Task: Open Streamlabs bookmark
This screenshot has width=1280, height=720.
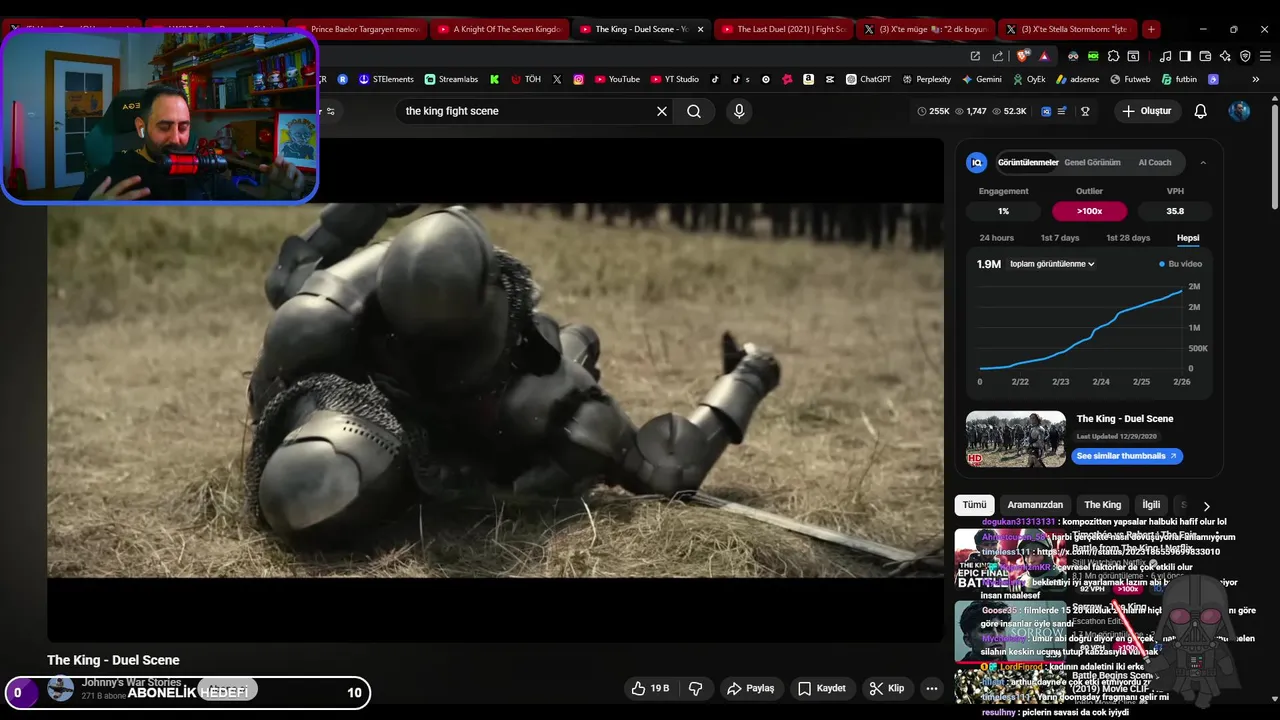Action: tap(451, 79)
